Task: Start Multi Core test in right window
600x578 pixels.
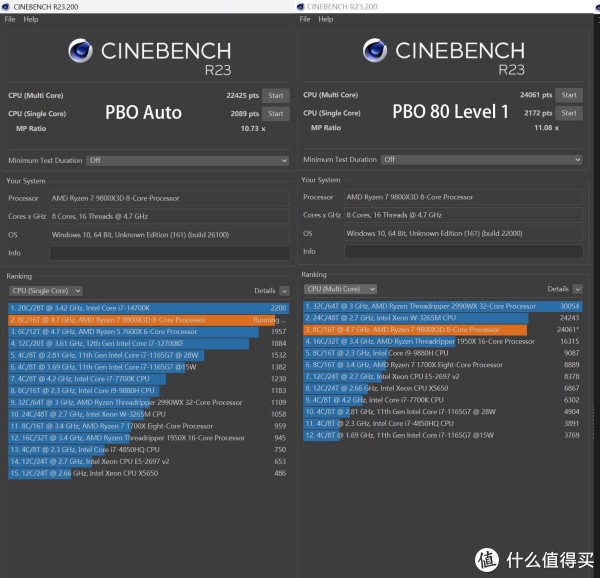Action: point(569,95)
